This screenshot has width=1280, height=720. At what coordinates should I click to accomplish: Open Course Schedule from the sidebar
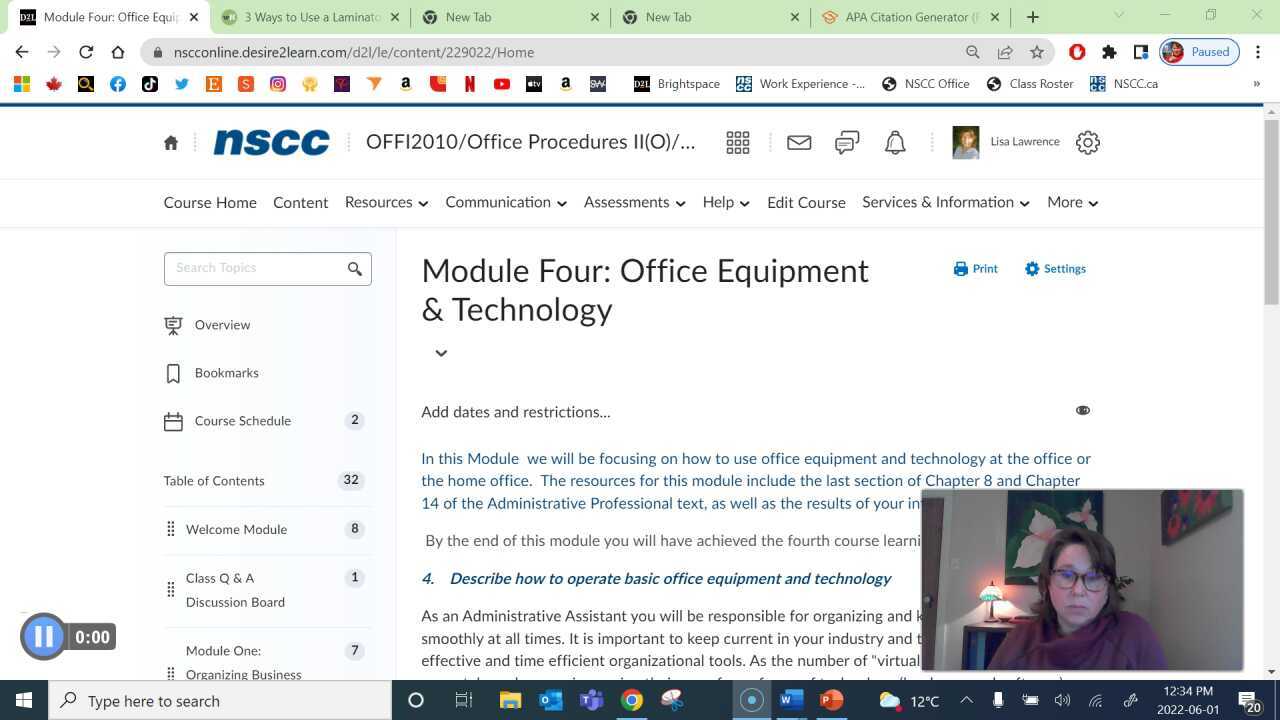[242, 420]
